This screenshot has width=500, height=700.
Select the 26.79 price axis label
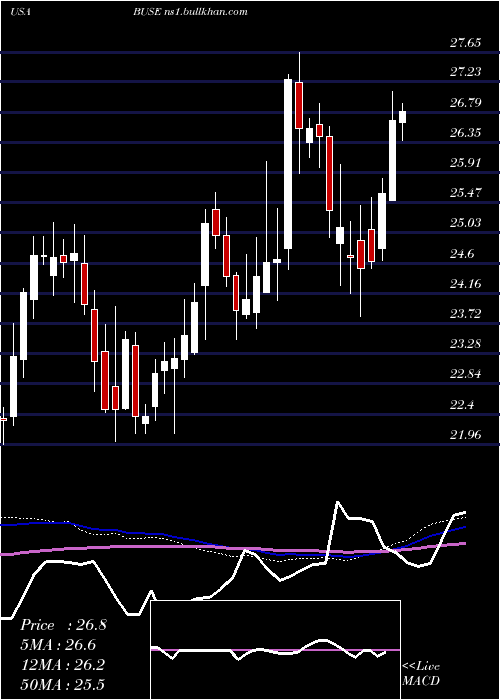click(x=466, y=103)
